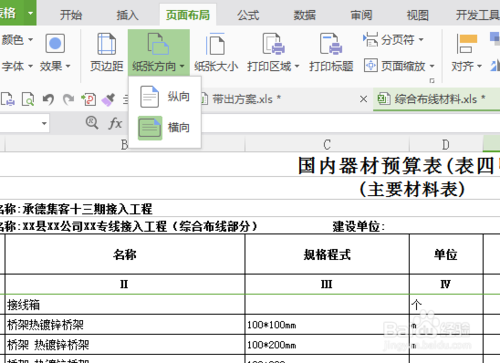The width and height of the screenshot is (500, 363).
Task: Redo the last action
Action: (69, 99)
